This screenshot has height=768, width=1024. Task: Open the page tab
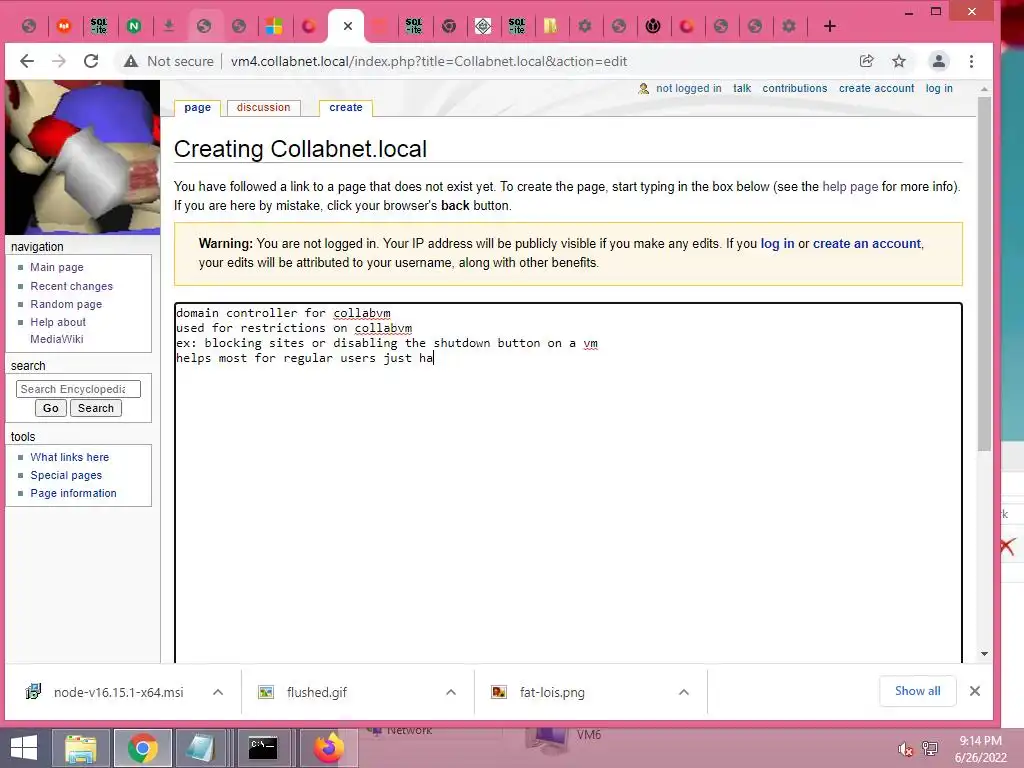[x=197, y=107]
